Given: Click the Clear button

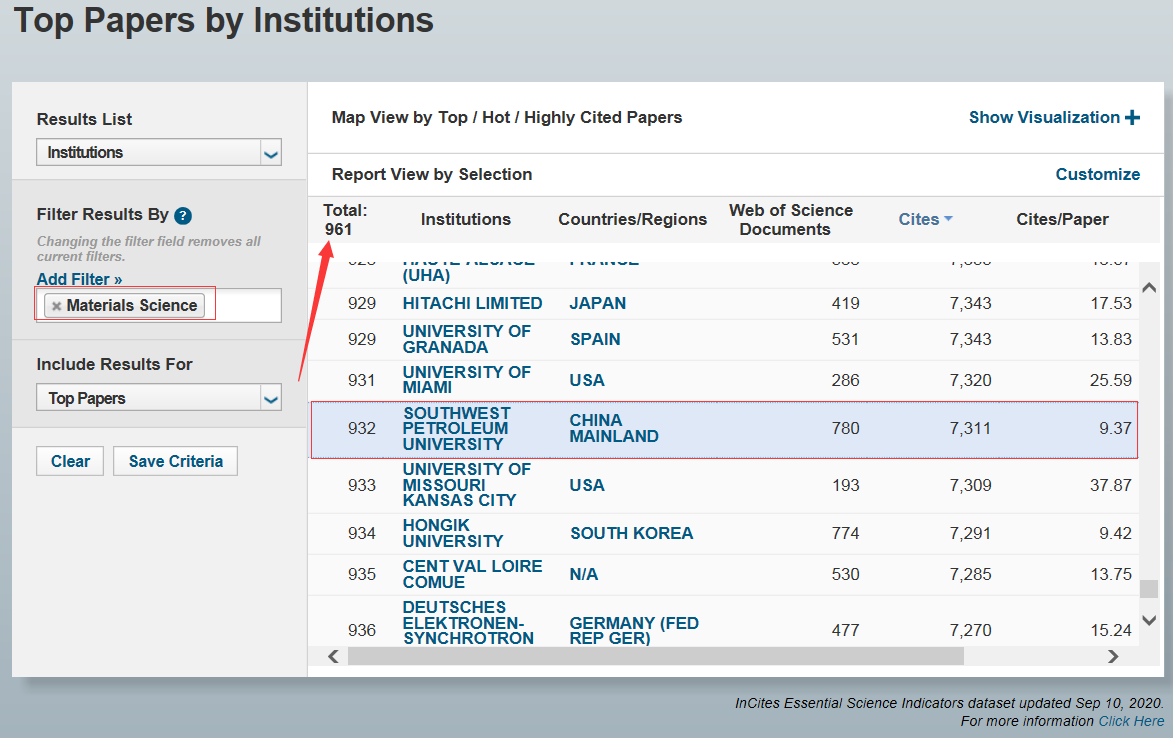Looking at the screenshot, I should click(x=70, y=461).
